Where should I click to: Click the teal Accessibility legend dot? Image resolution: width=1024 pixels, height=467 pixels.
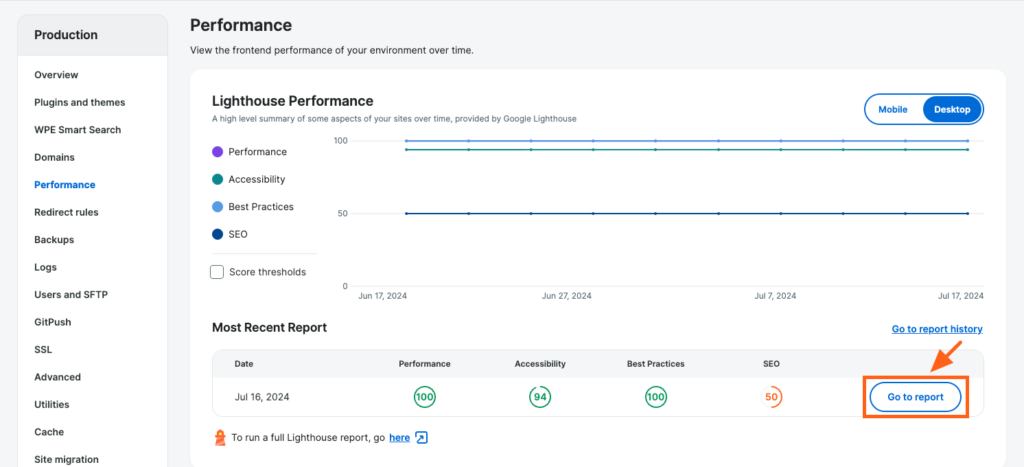click(x=217, y=179)
